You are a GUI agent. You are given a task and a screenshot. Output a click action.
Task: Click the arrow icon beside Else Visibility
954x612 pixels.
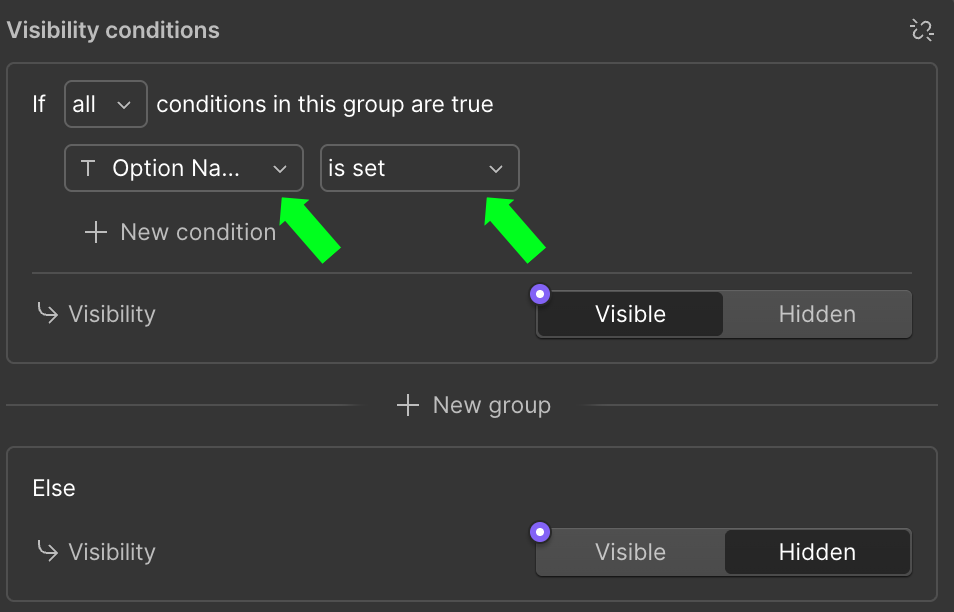[46, 552]
